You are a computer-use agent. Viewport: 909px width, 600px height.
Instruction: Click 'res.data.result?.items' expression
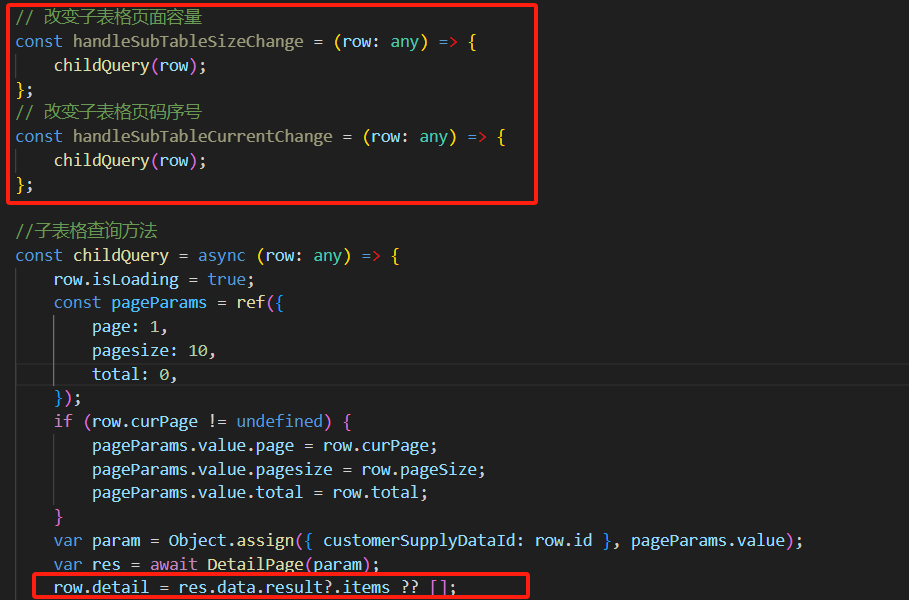[284, 587]
